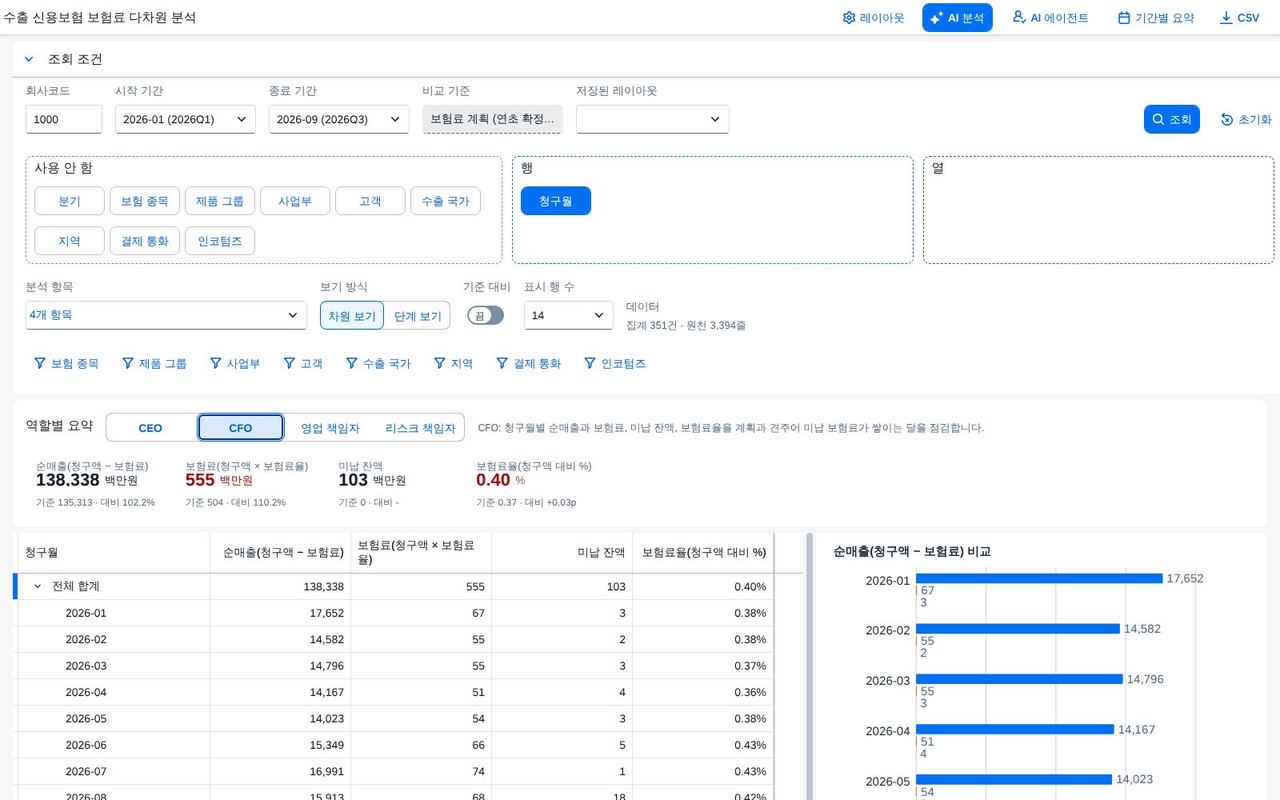This screenshot has width=1280, height=800.
Task: Open the 시작 기간 dropdown
Action: [x=185, y=119]
